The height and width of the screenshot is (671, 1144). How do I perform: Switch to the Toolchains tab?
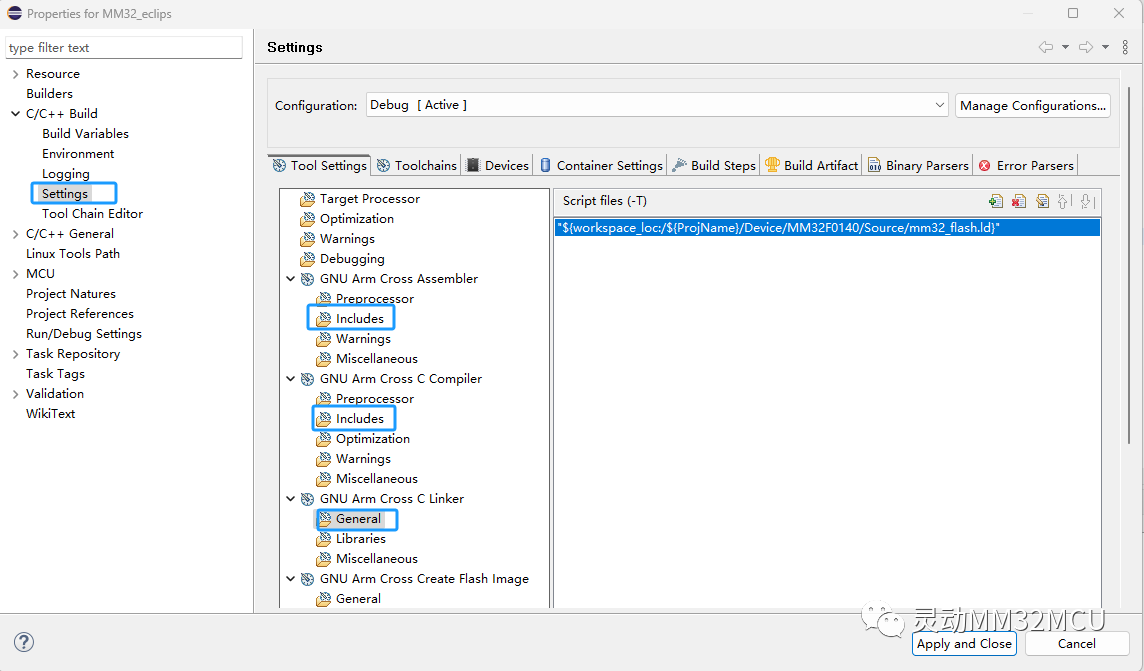417,165
